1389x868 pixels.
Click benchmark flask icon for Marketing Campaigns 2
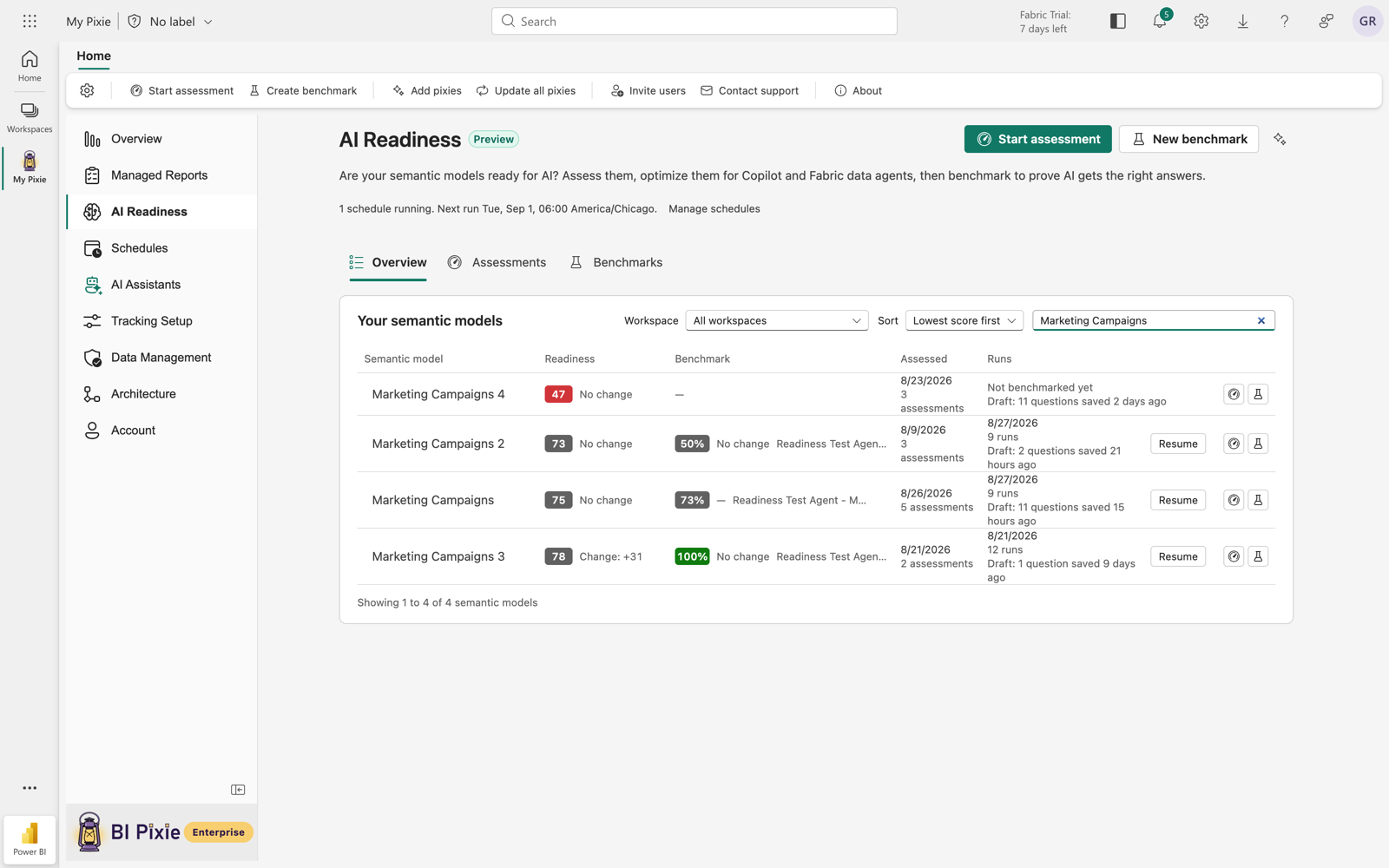coord(1258,444)
